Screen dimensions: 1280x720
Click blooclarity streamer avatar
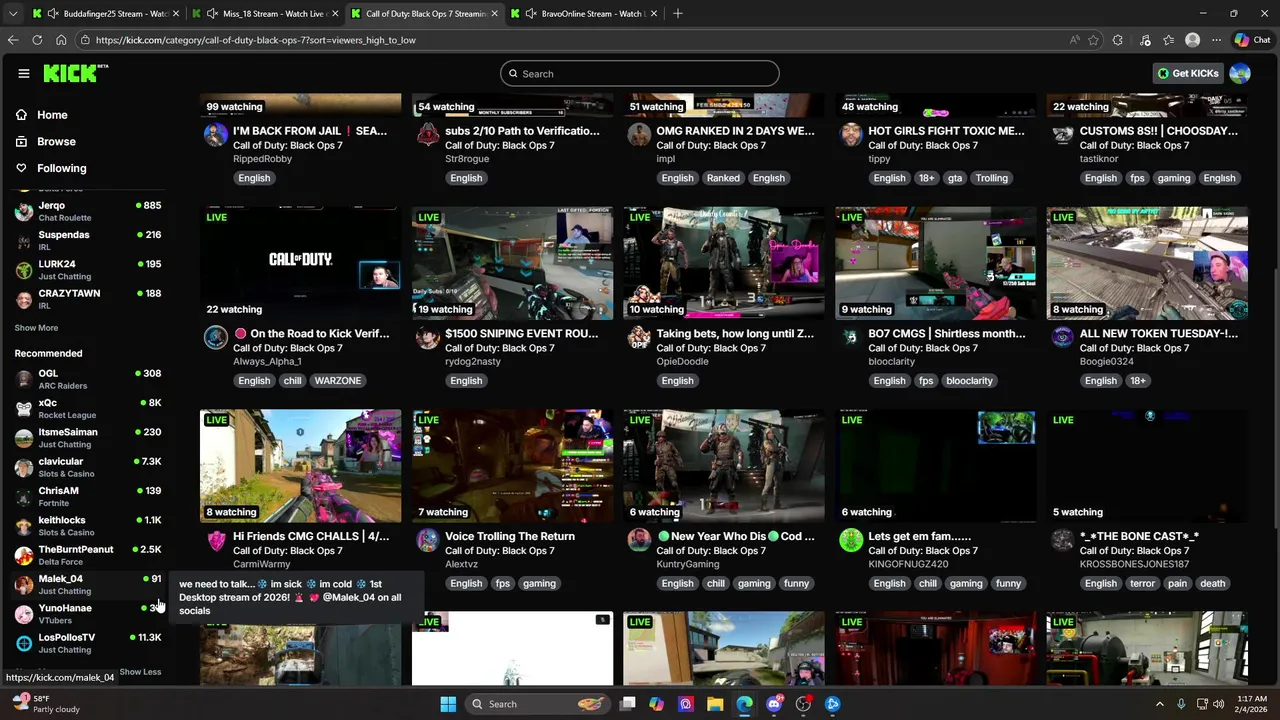click(851, 338)
